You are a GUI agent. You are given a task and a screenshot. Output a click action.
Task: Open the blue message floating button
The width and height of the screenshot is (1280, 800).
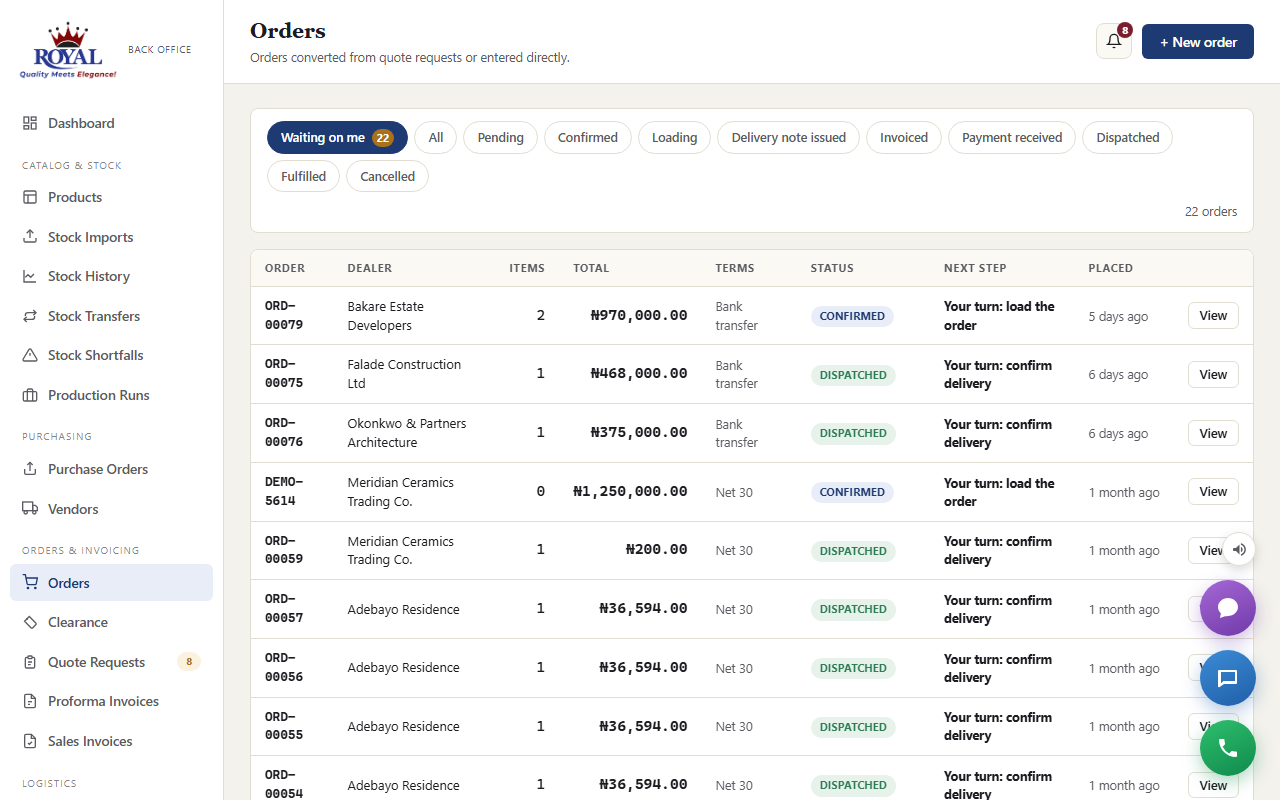(1228, 678)
